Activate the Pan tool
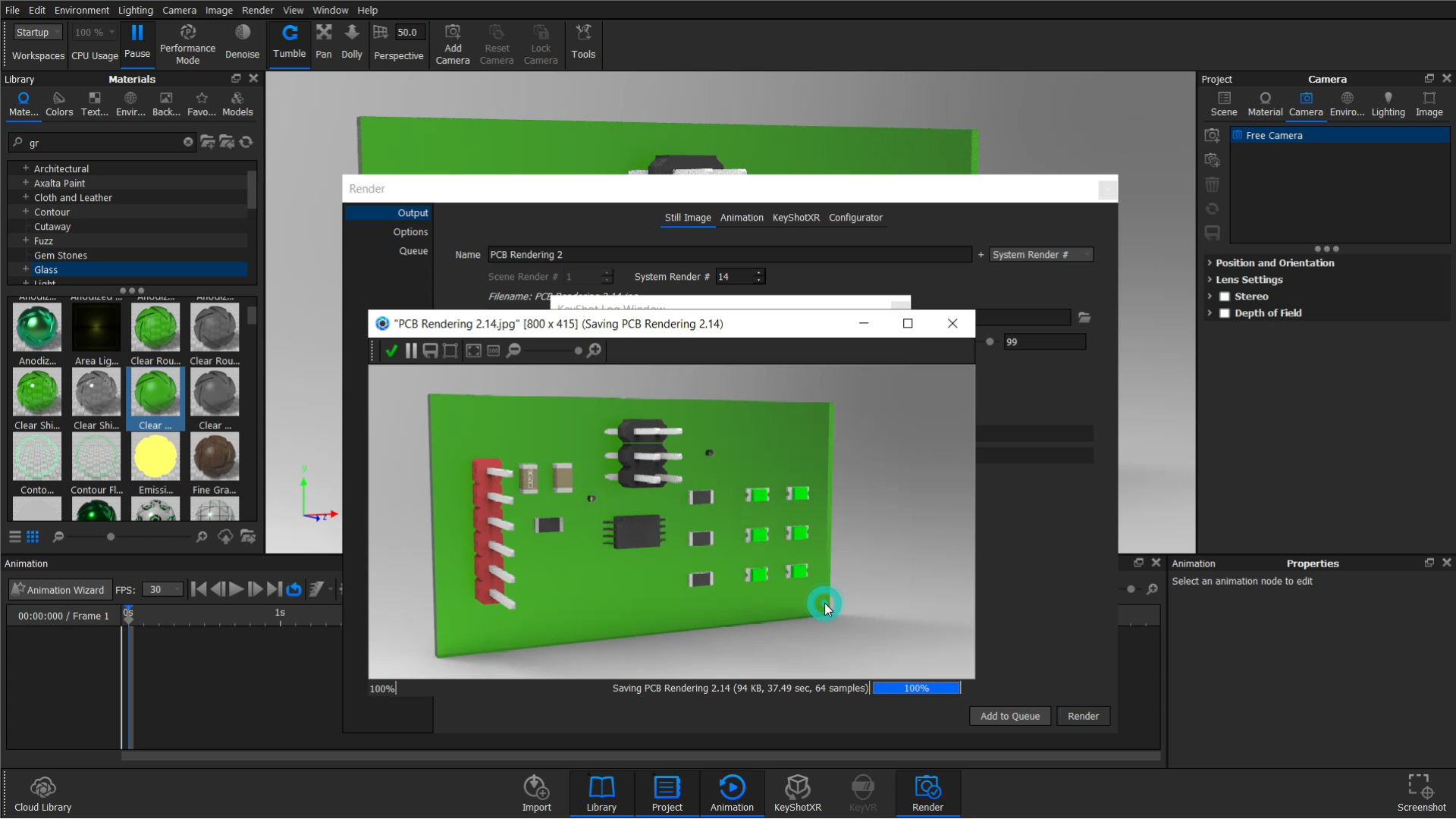1456x819 pixels. click(x=324, y=43)
